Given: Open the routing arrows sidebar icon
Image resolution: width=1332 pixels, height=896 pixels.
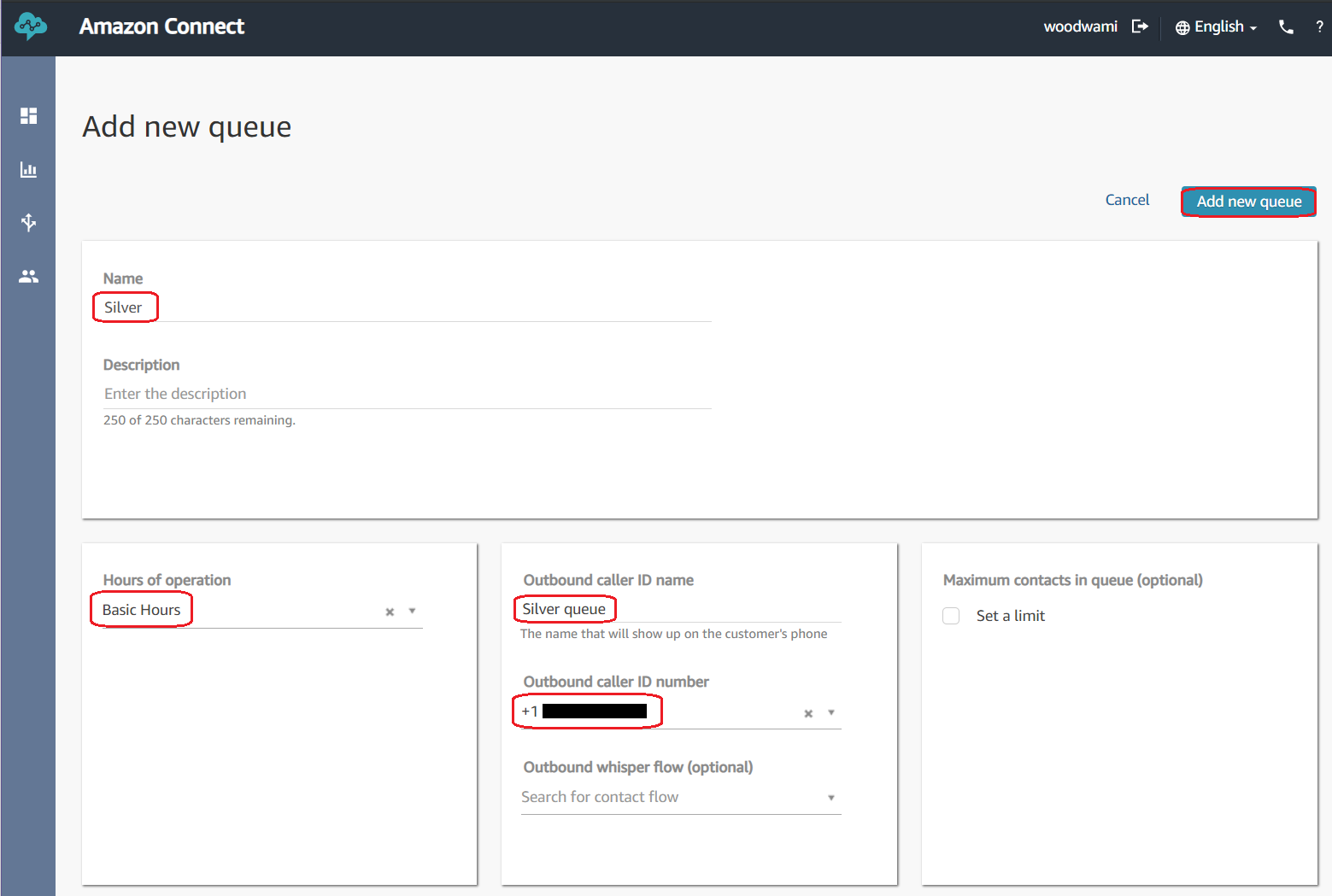Looking at the screenshot, I should [29, 223].
